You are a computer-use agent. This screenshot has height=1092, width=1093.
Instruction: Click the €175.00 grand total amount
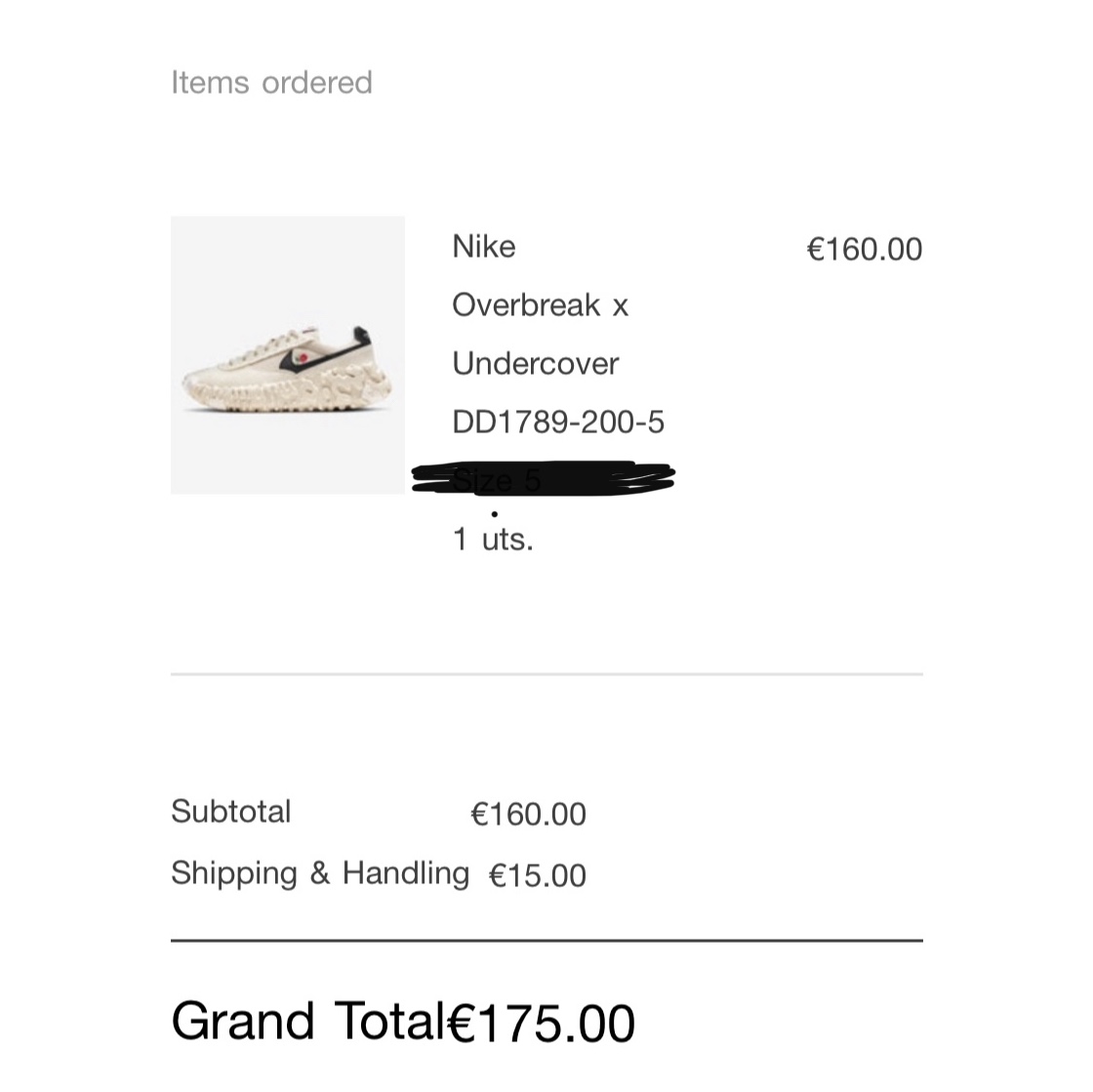point(541,1024)
